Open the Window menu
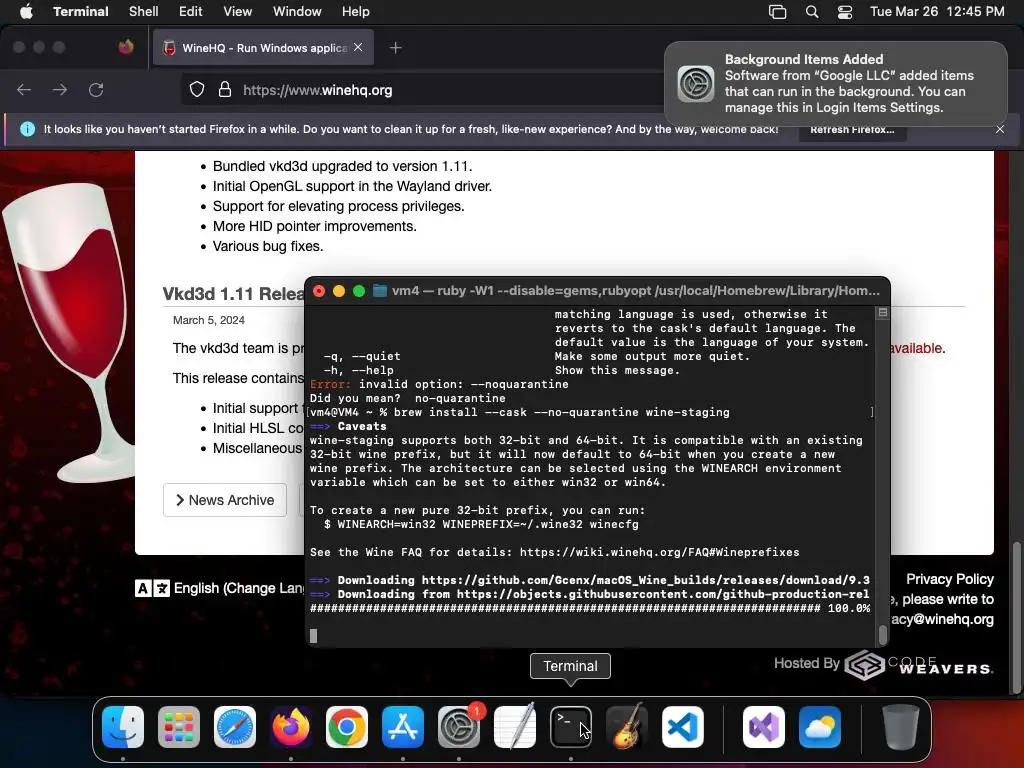This screenshot has height=768, width=1024. click(x=297, y=12)
